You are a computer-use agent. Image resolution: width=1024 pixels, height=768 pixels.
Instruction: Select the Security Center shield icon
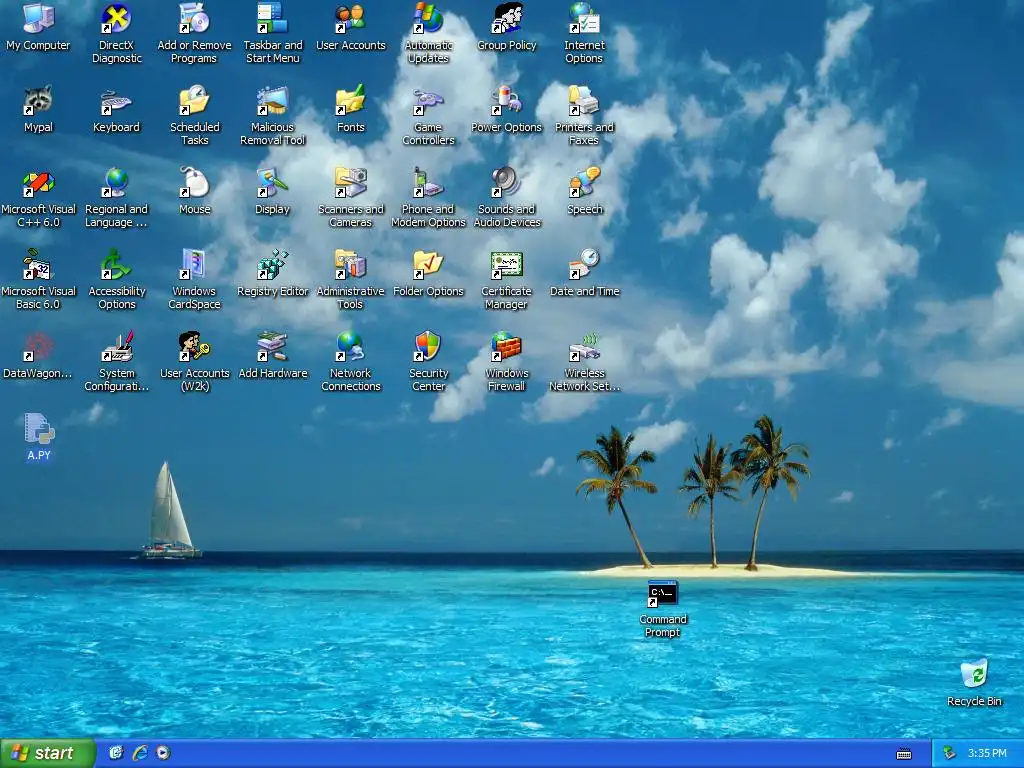pyautogui.click(x=428, y=347)
